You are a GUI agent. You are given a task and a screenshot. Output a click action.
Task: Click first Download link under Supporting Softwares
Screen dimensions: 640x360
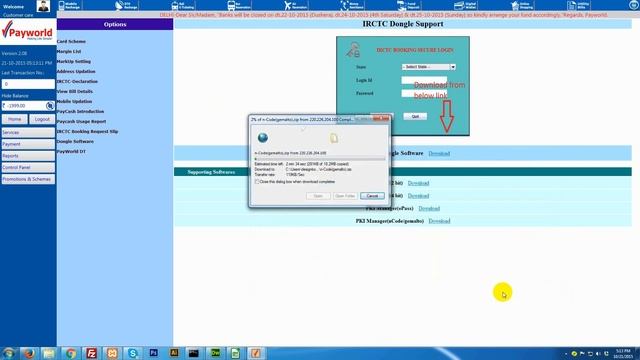coord(418,183)
